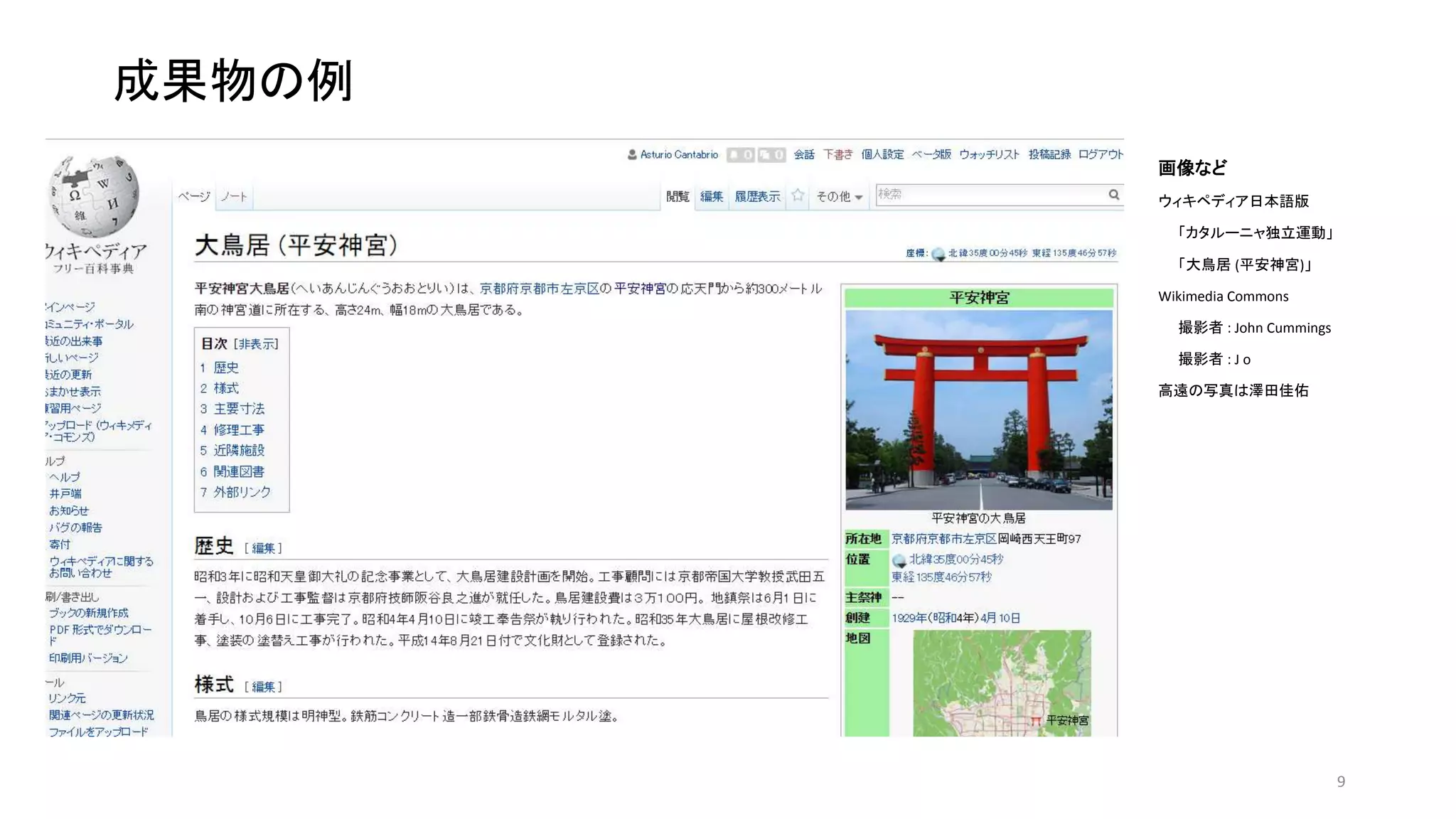This screenshot has height=819, width=1456.
Task: Open the 履歴表示 history tab
Action: coord(757,196)
